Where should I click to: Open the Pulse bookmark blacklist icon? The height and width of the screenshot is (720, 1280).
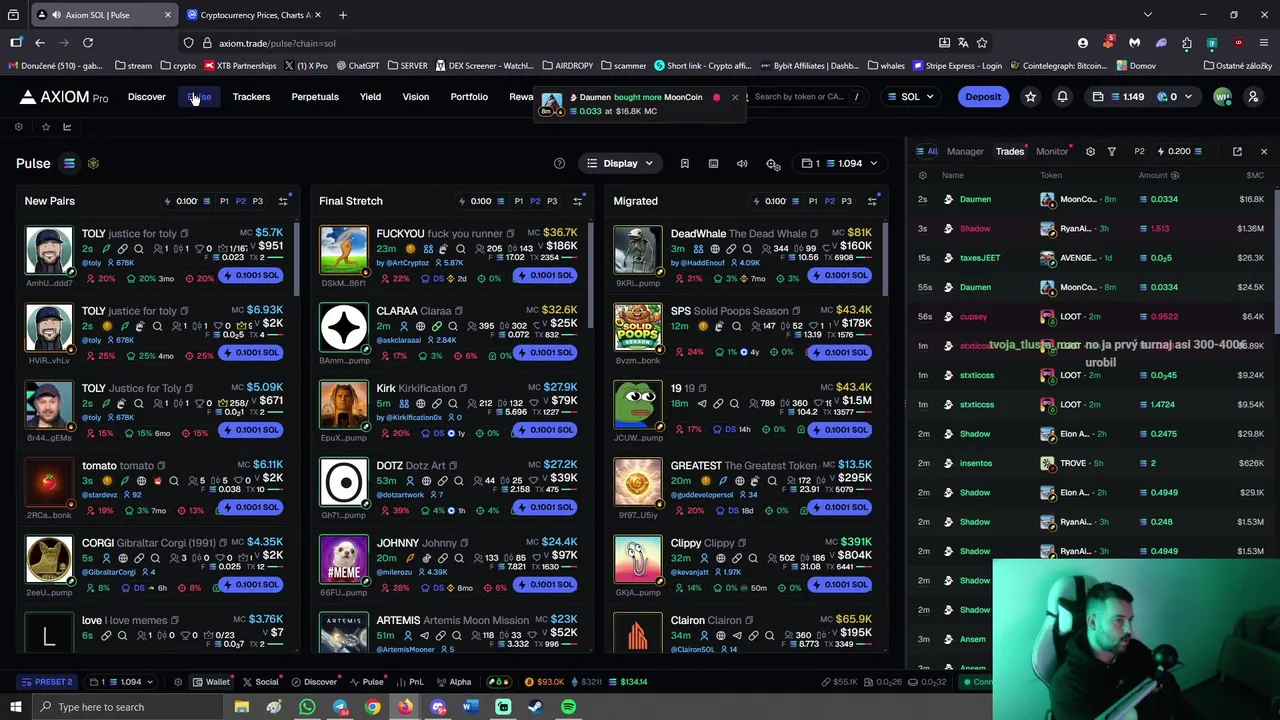[x=685, y=164]
